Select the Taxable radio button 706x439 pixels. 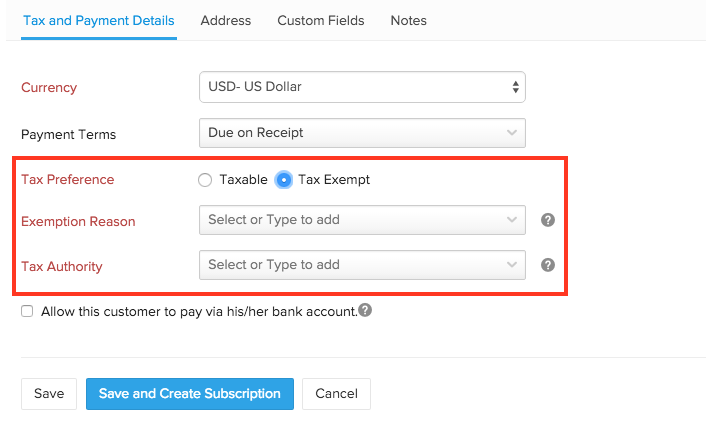click(x=205, y=180)
